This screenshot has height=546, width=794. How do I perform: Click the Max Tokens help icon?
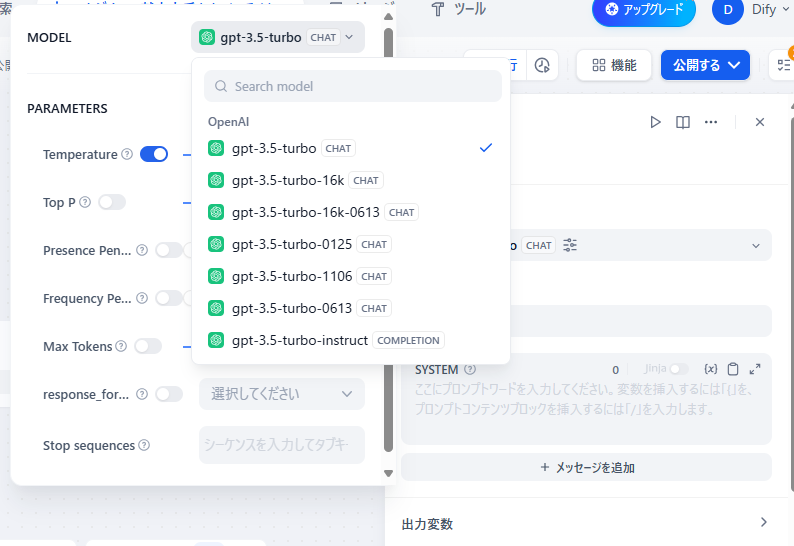click(x=121, y=346)
